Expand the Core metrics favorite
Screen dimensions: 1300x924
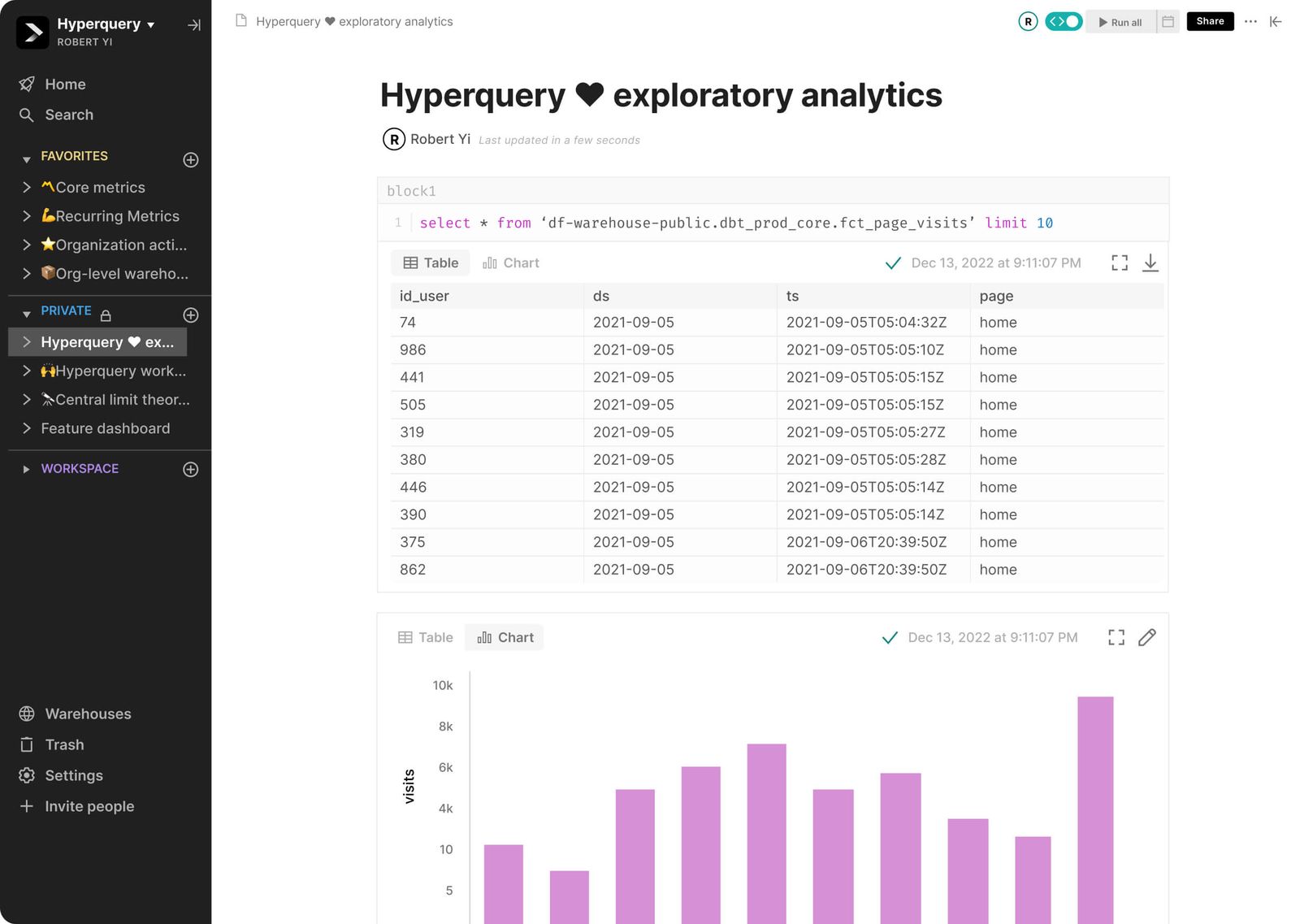(26, 187)
